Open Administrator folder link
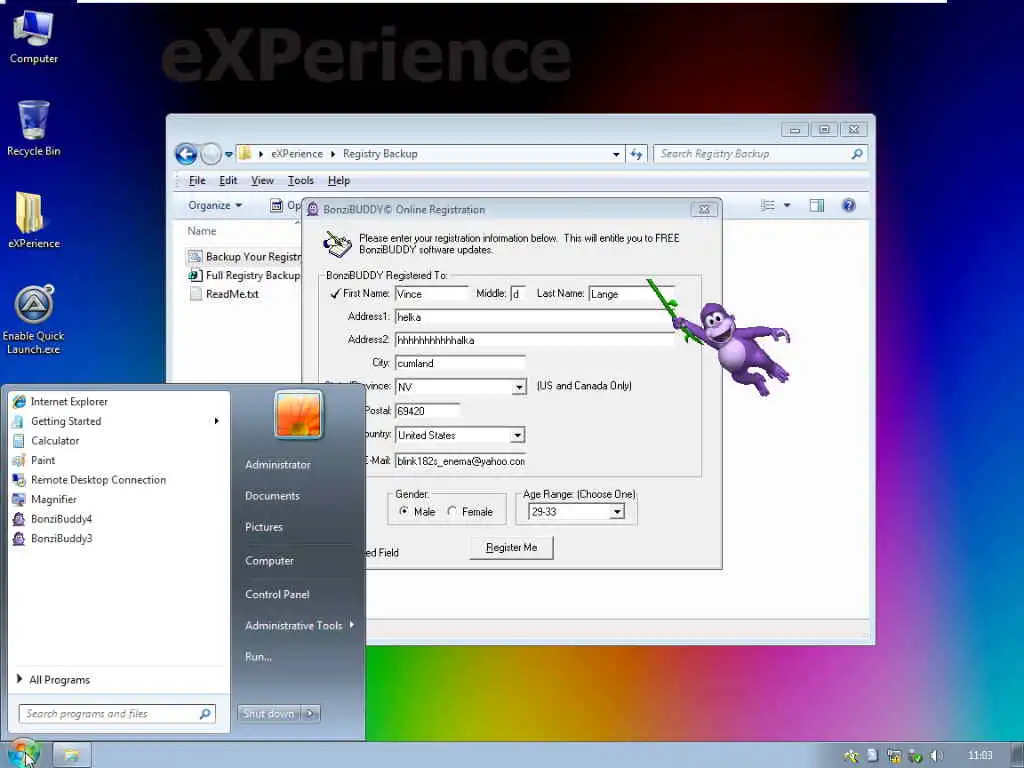 click(278, 464)
